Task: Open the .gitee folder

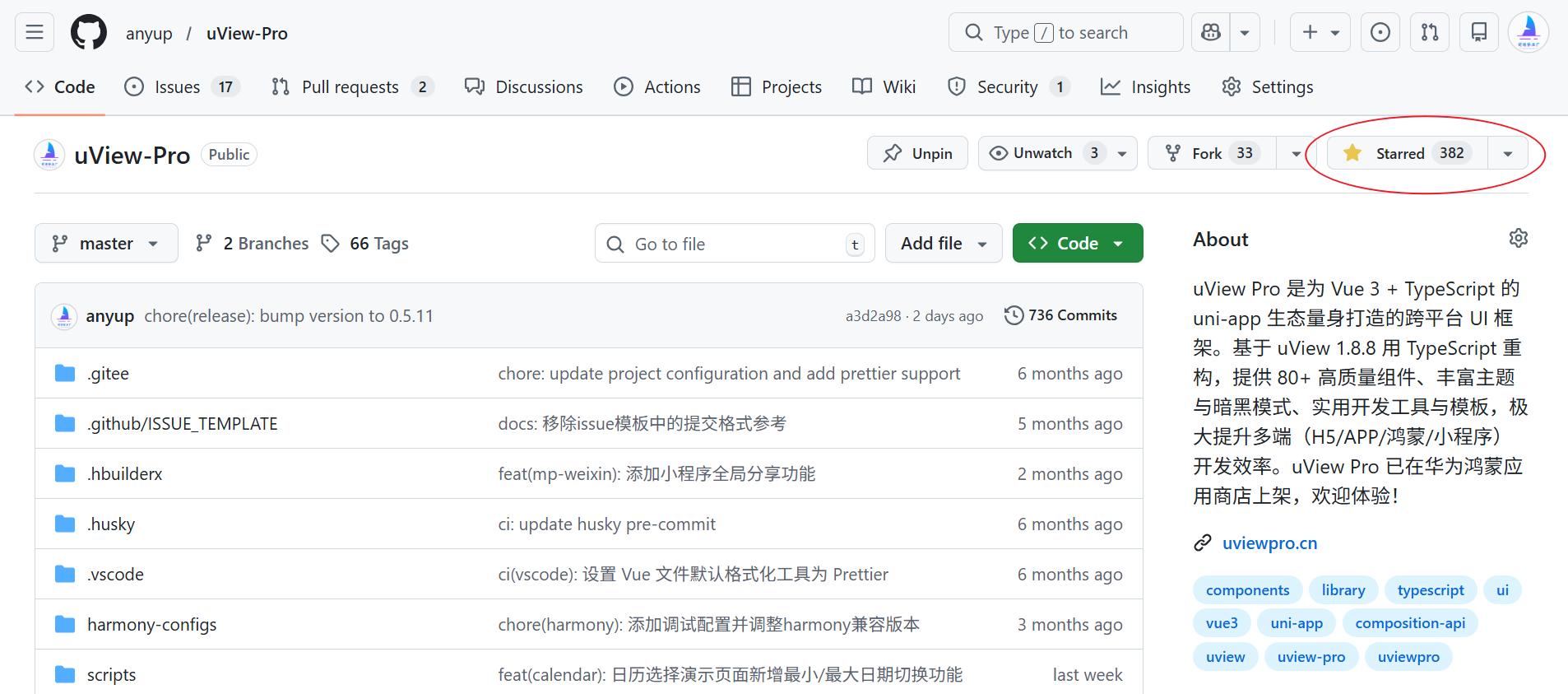Action: 109,374
